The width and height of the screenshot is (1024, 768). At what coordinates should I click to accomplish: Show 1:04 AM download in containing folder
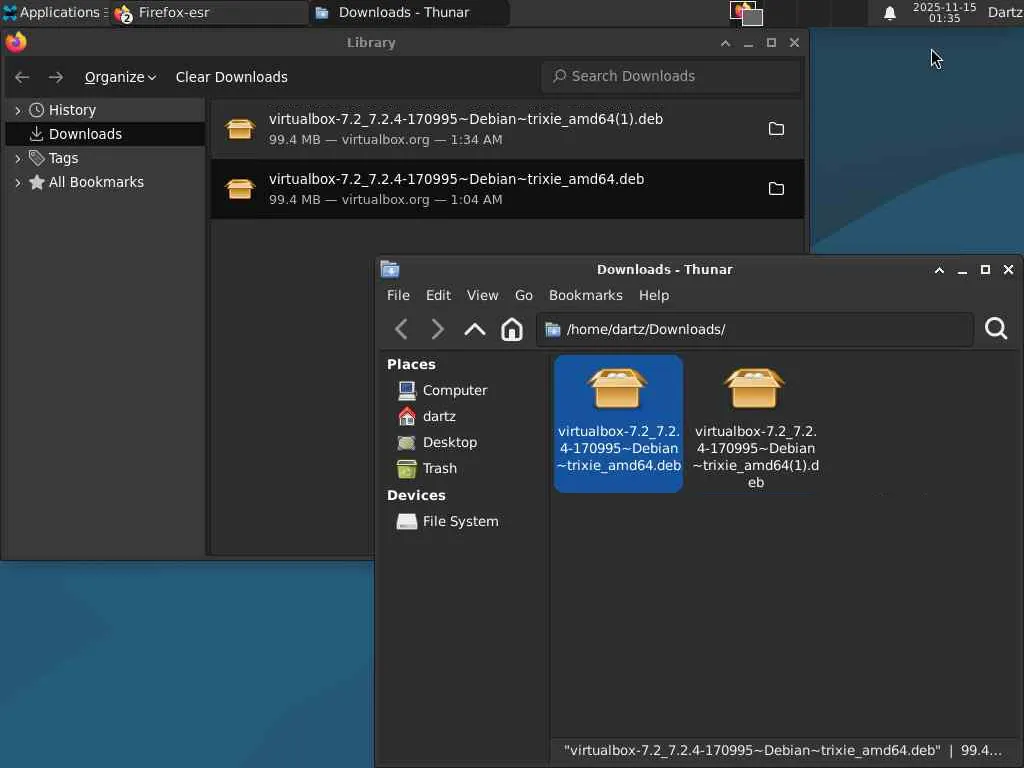(x=776, y=189)
